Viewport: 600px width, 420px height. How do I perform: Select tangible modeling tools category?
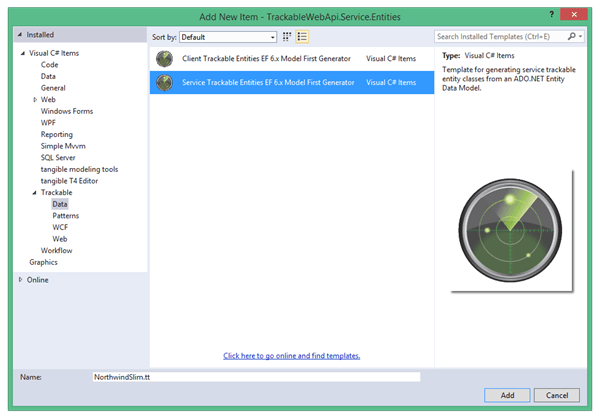click(x=79, y=169)
